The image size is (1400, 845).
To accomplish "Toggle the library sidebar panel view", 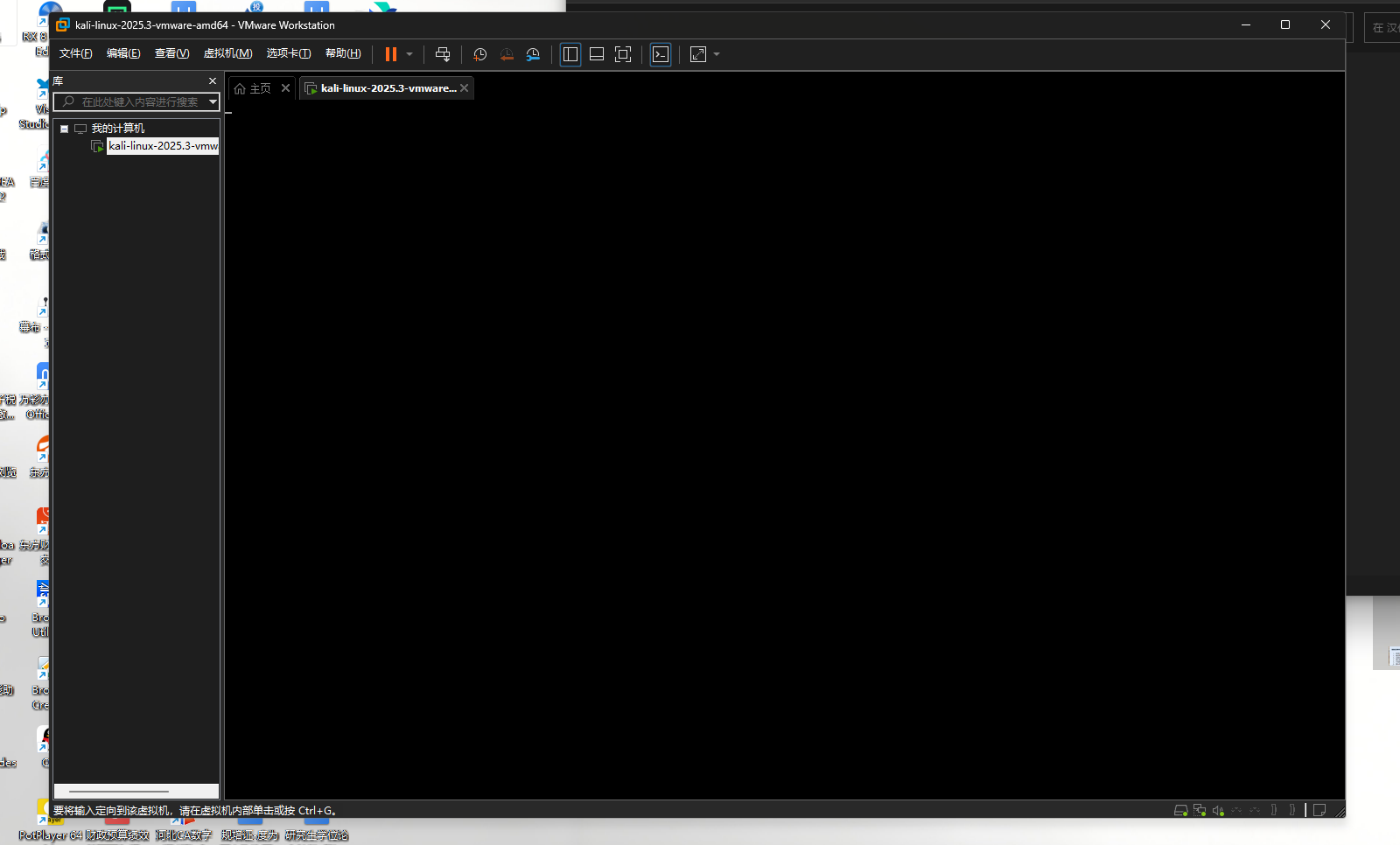I will 570,54.
